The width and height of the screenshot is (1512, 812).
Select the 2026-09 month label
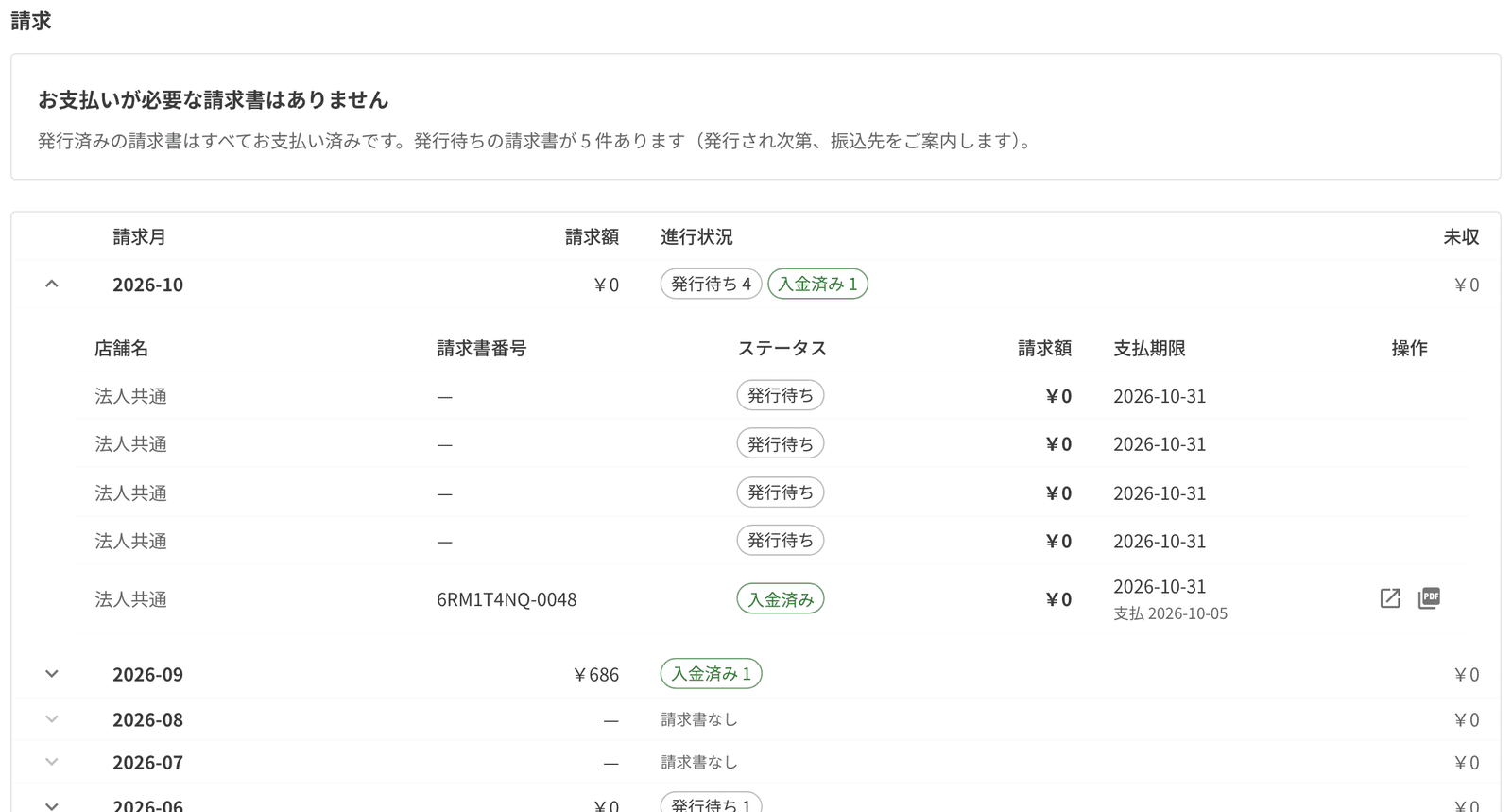pos(147,675)
